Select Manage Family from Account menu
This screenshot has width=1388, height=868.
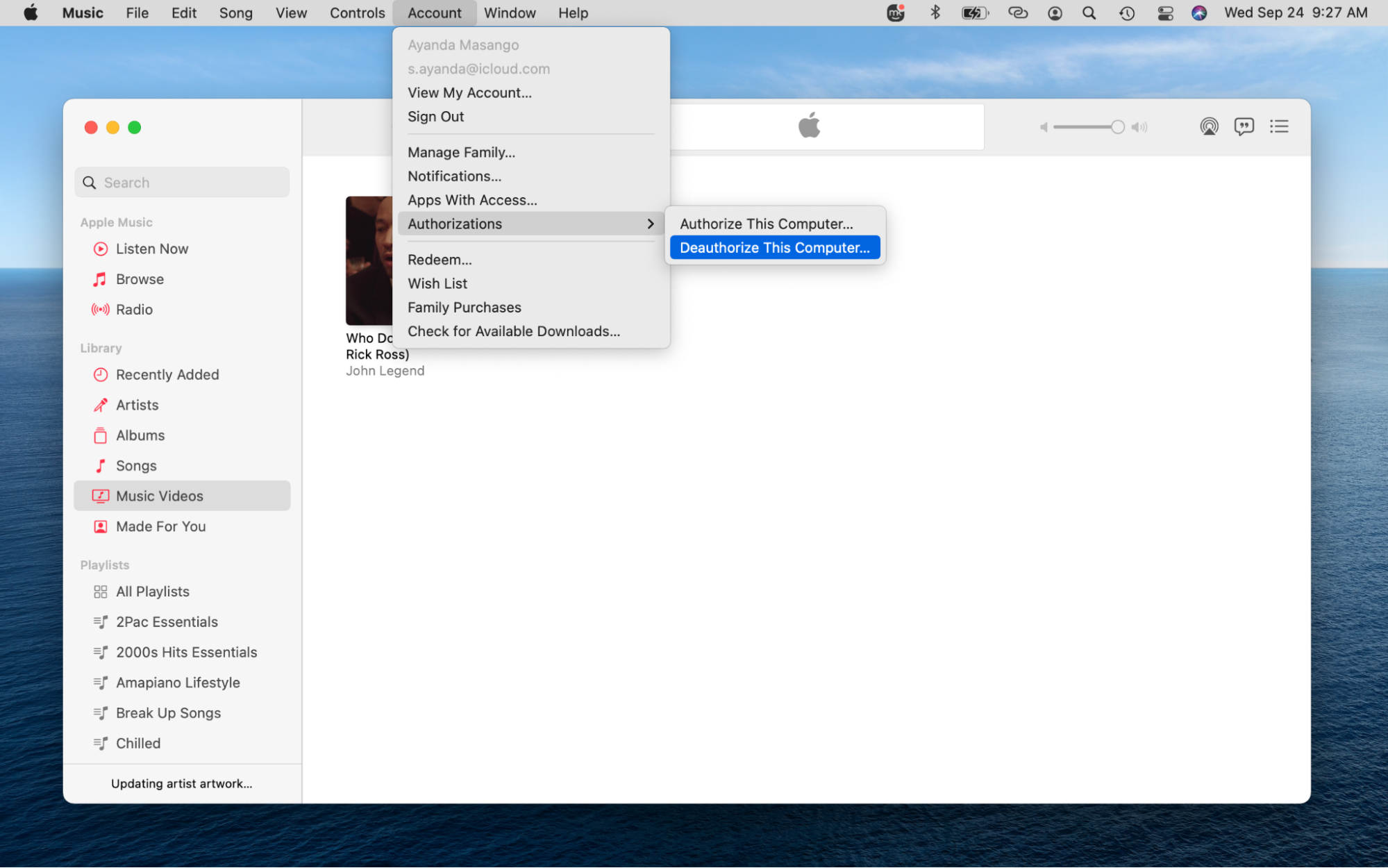pyautogui.click(x=461, y=151)
